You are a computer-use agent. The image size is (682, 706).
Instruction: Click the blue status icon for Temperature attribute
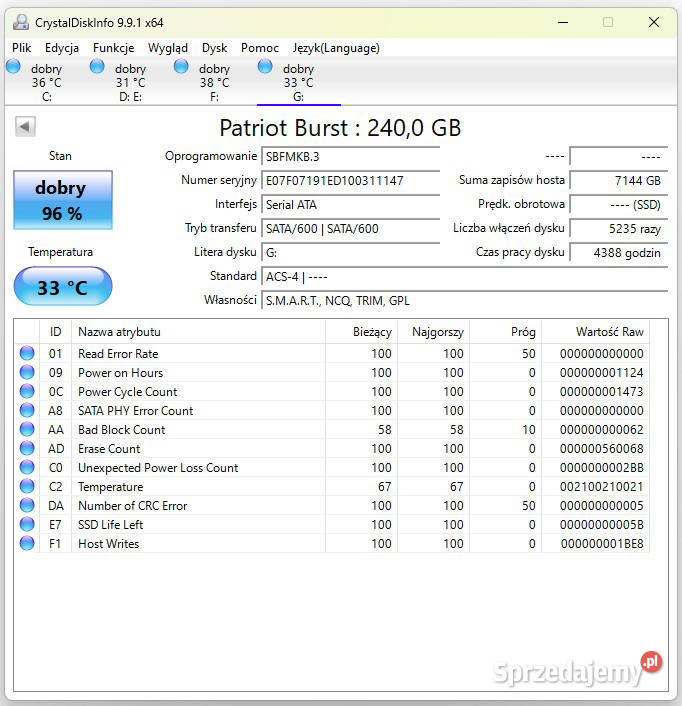pyautogui.click(x=27, y=486)
